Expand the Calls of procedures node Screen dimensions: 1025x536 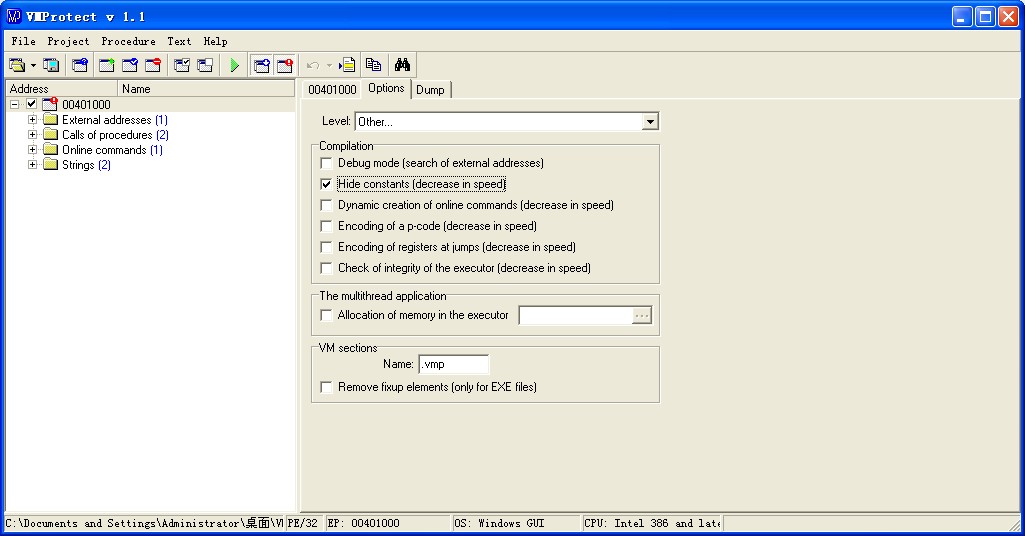click(32, 134)
